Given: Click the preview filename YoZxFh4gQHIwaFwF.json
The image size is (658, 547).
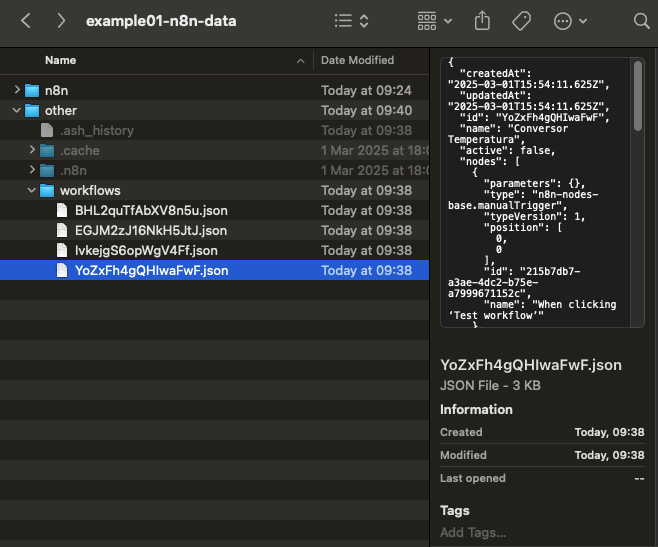Looking at the screenshot, I should click(x=531, y=365).
